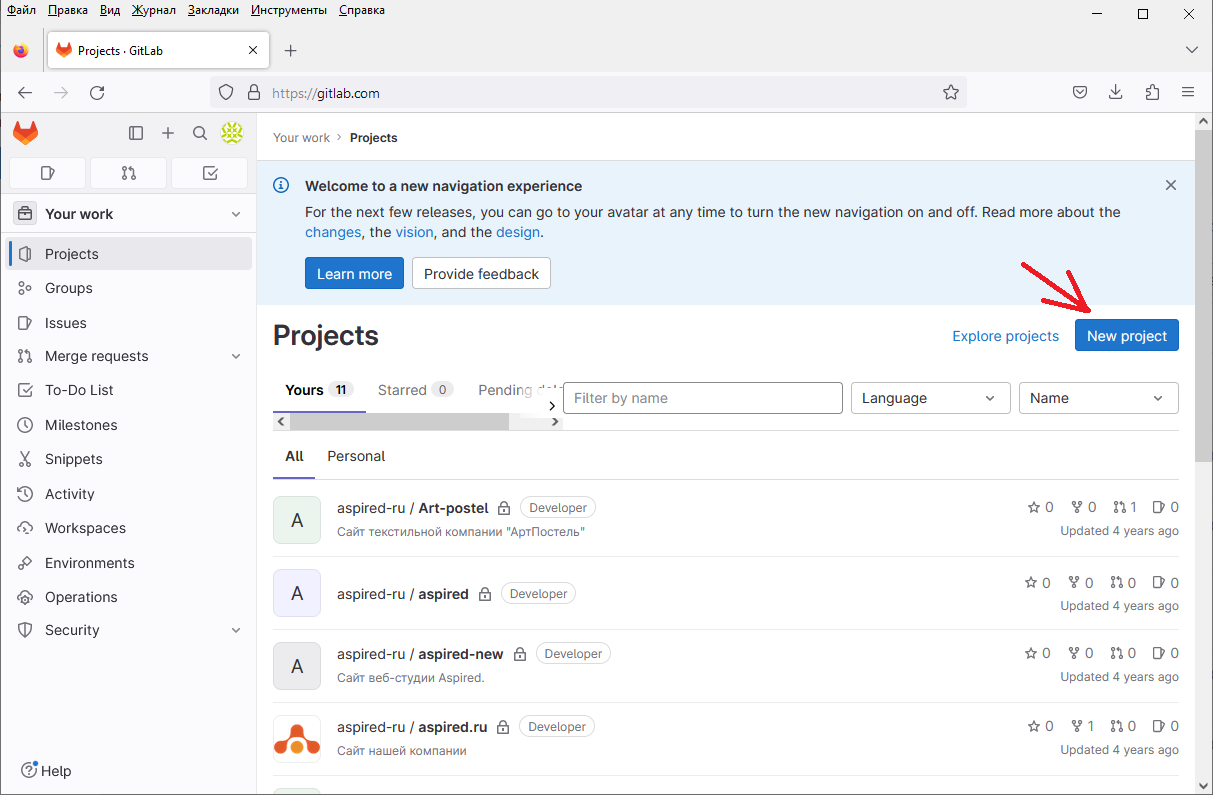Click the star count of Art-postel project

[x=1040, y=508]
